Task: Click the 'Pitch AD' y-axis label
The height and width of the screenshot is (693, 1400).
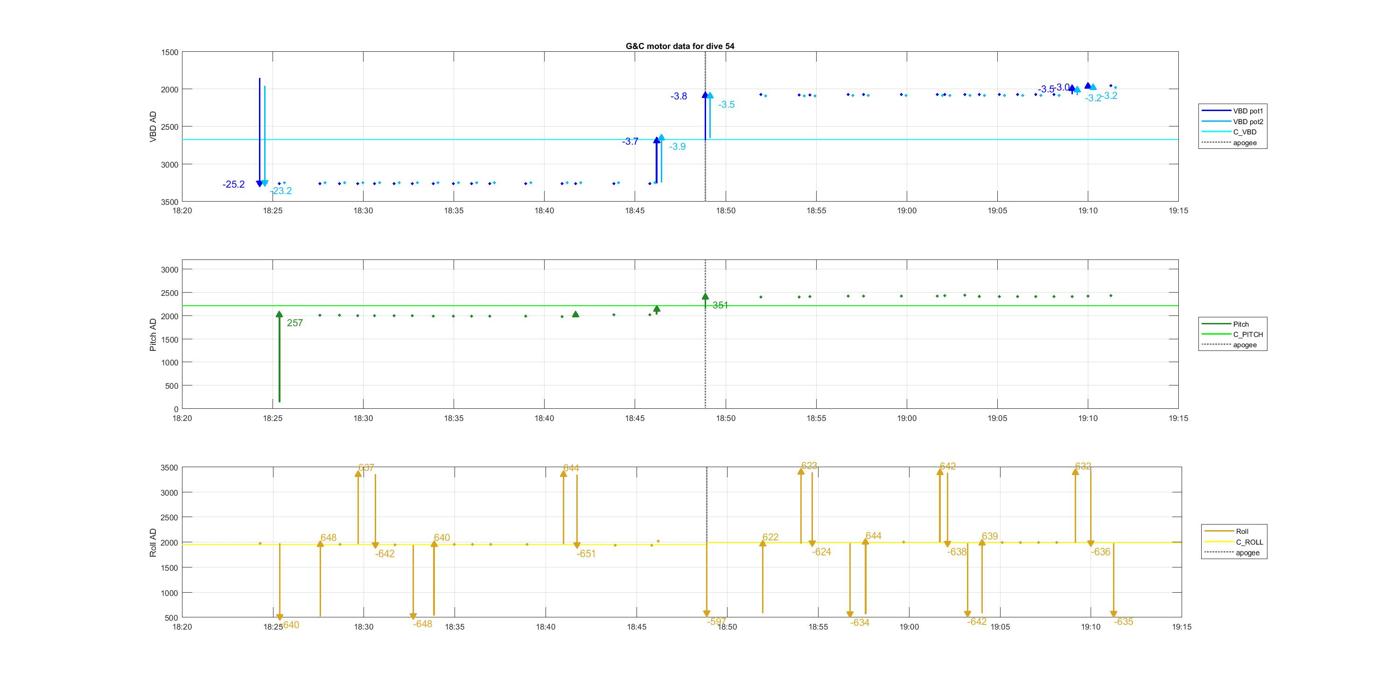Action: pos(154,334)
